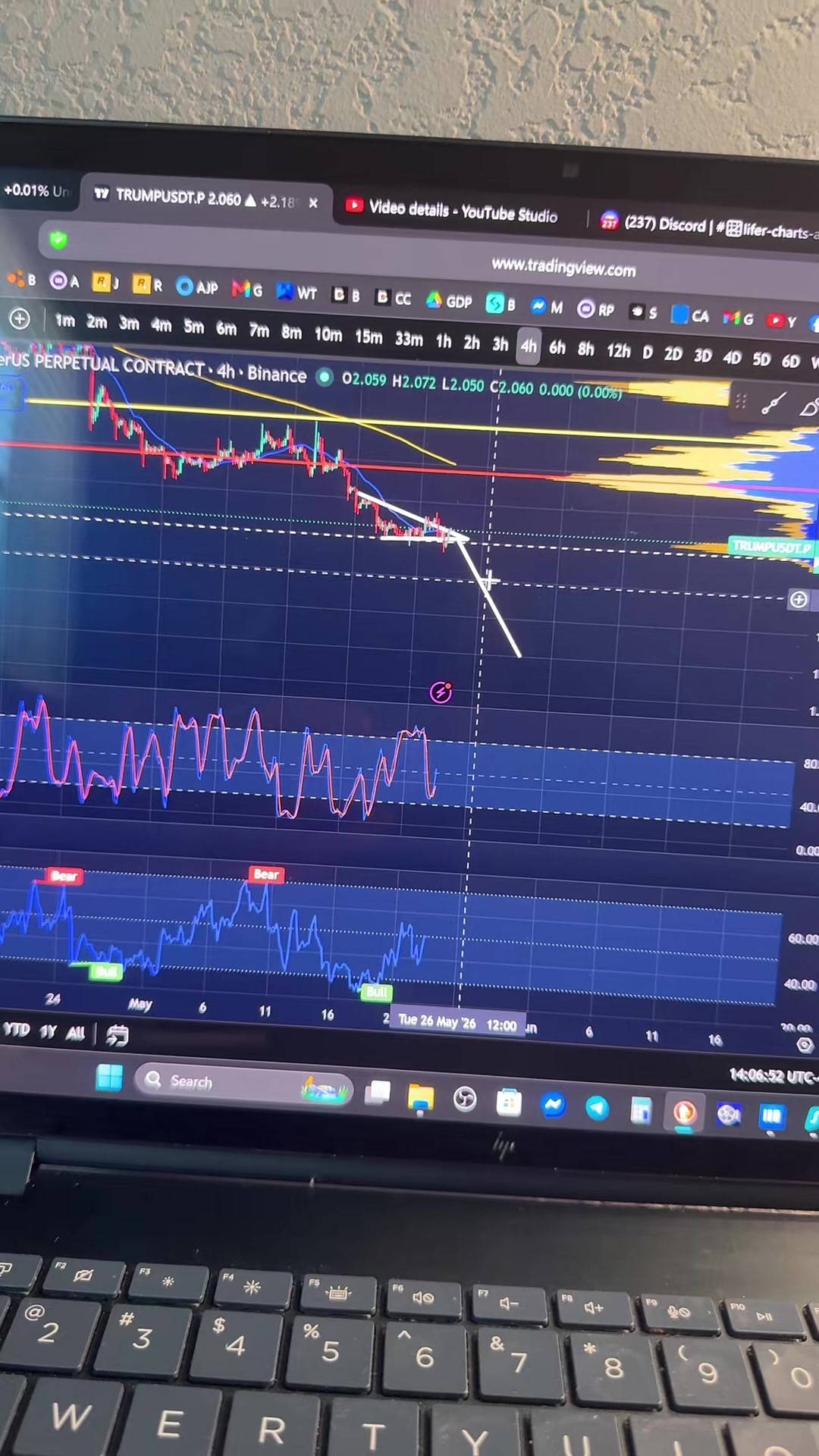Select the 2h timeframe
The height and width of the screenshot is (1456, 819).
tap(472, 342)
